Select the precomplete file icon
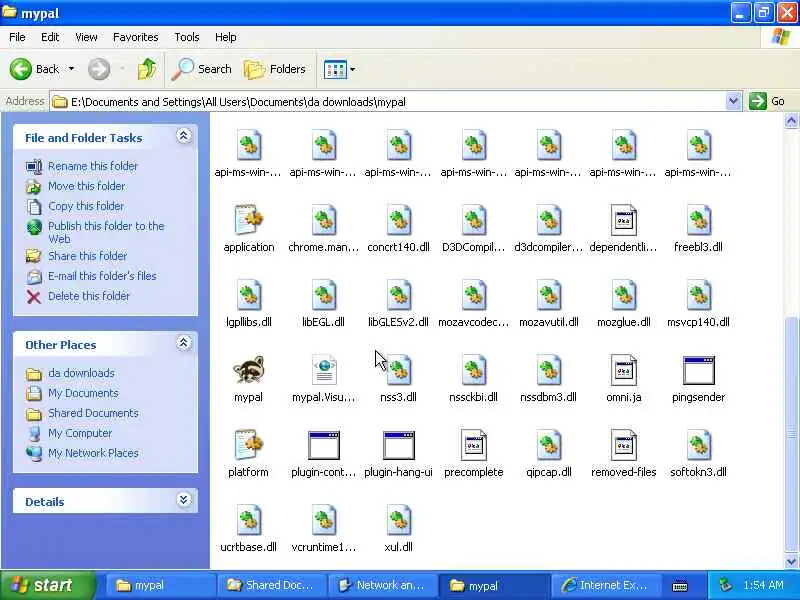 (473, 445)
